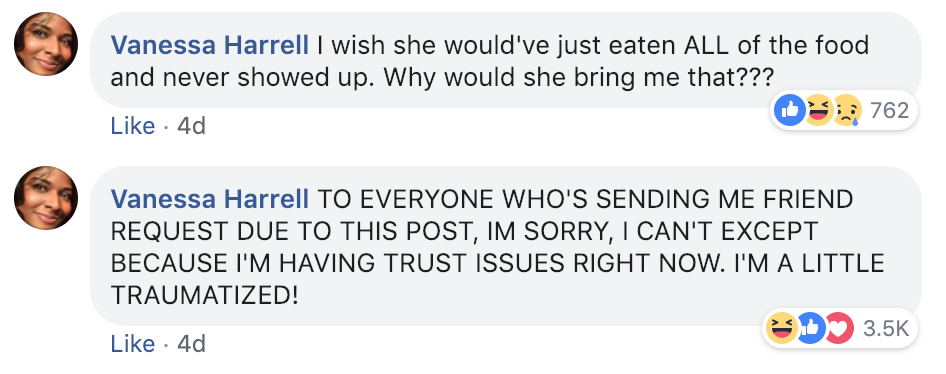
Task: Click the blue thumbs-up reaction beside 762
Action: coord(790,110)
